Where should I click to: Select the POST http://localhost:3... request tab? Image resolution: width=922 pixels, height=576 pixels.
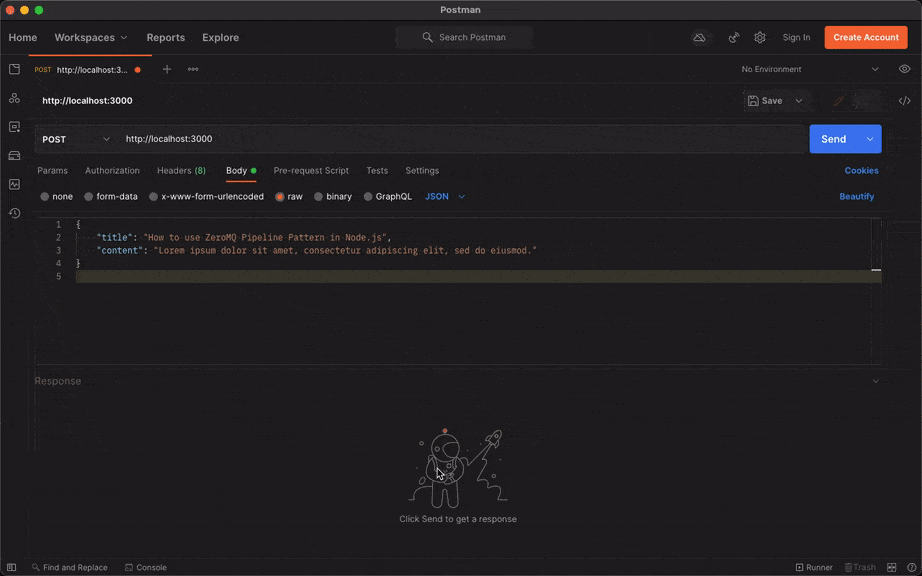(87, 69)
